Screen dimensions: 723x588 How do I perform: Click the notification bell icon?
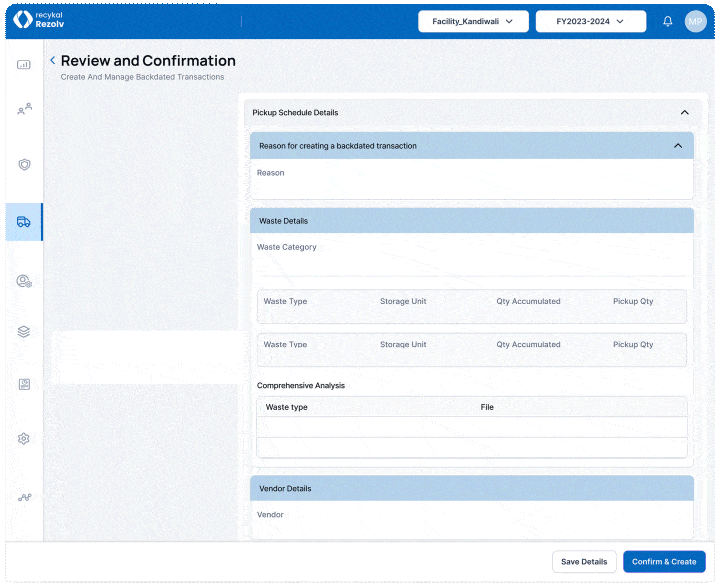pos(668,21)
